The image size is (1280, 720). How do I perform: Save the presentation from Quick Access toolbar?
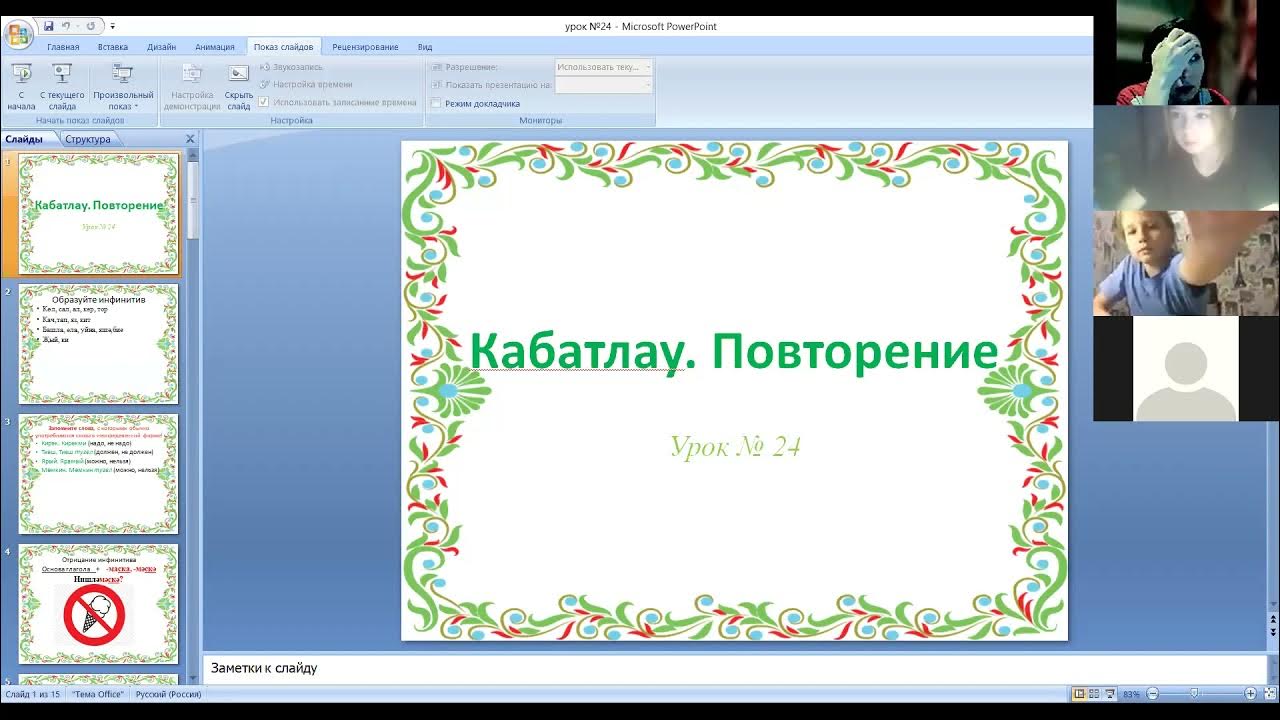click(x=48, y=26)
